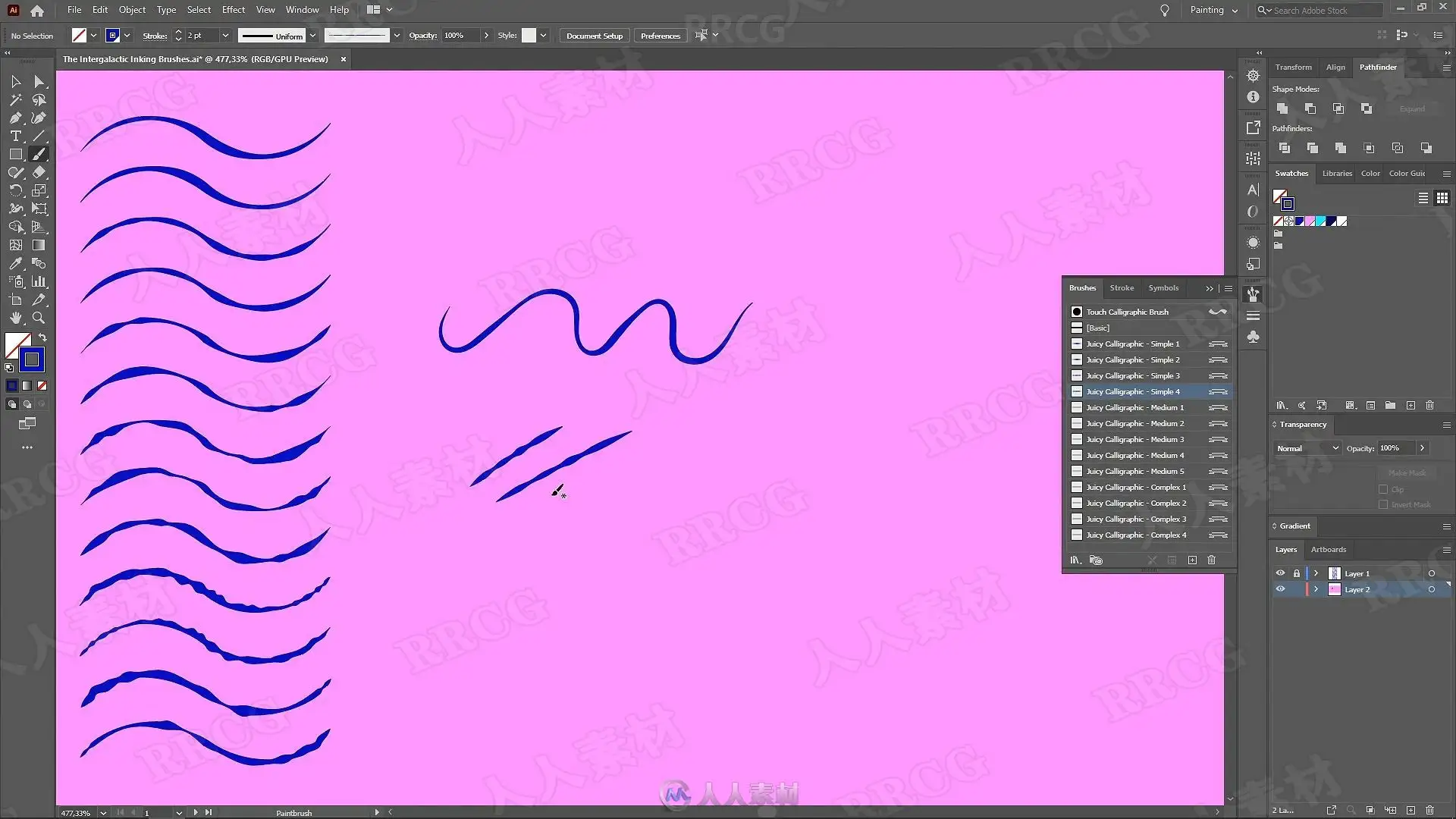Select the Touch Calligraphic Brush
Image resolution: width=1456 pixels, height=819 pixels.
point(1150,312)
